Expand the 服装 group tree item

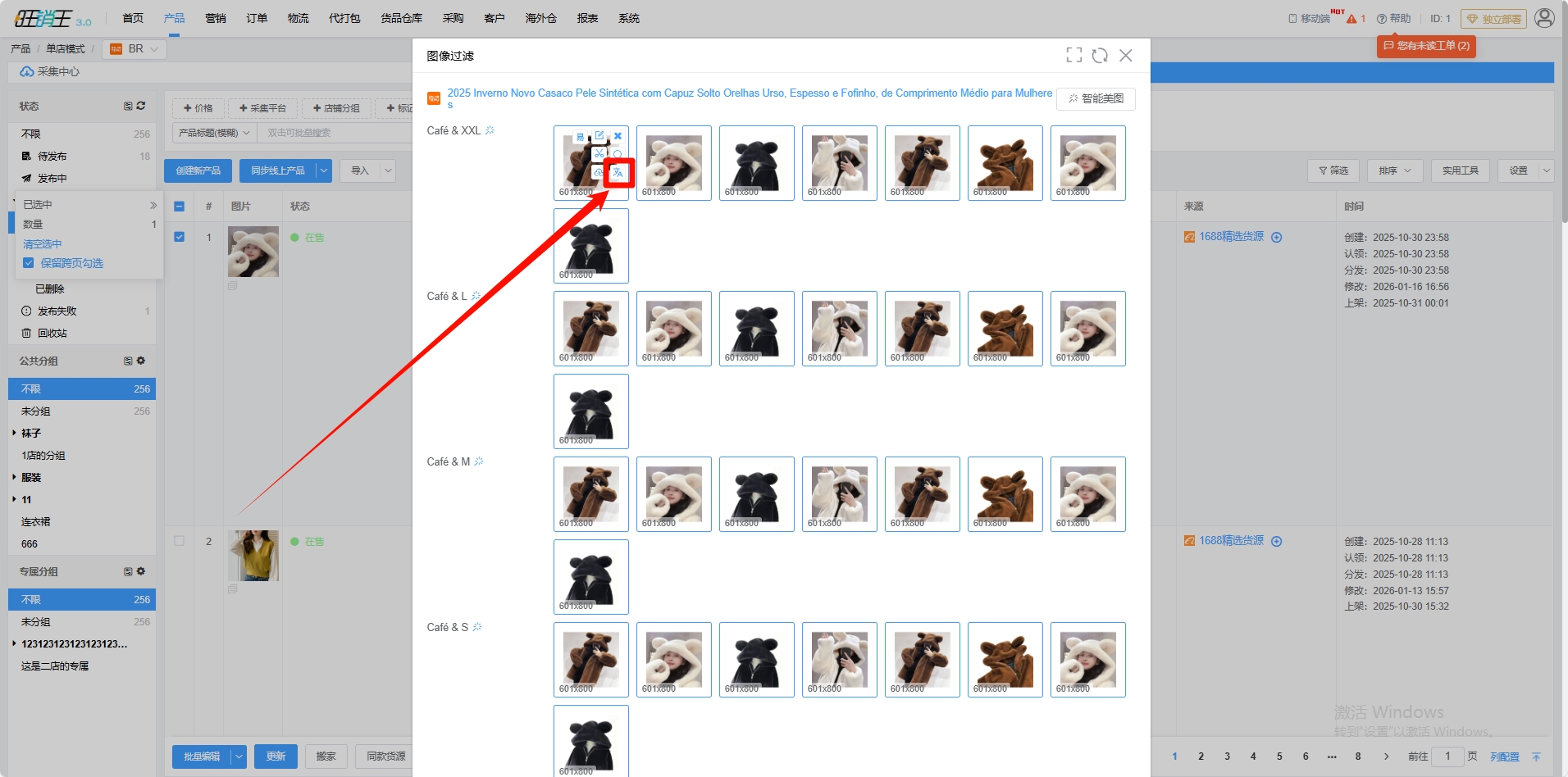[14, 477]
